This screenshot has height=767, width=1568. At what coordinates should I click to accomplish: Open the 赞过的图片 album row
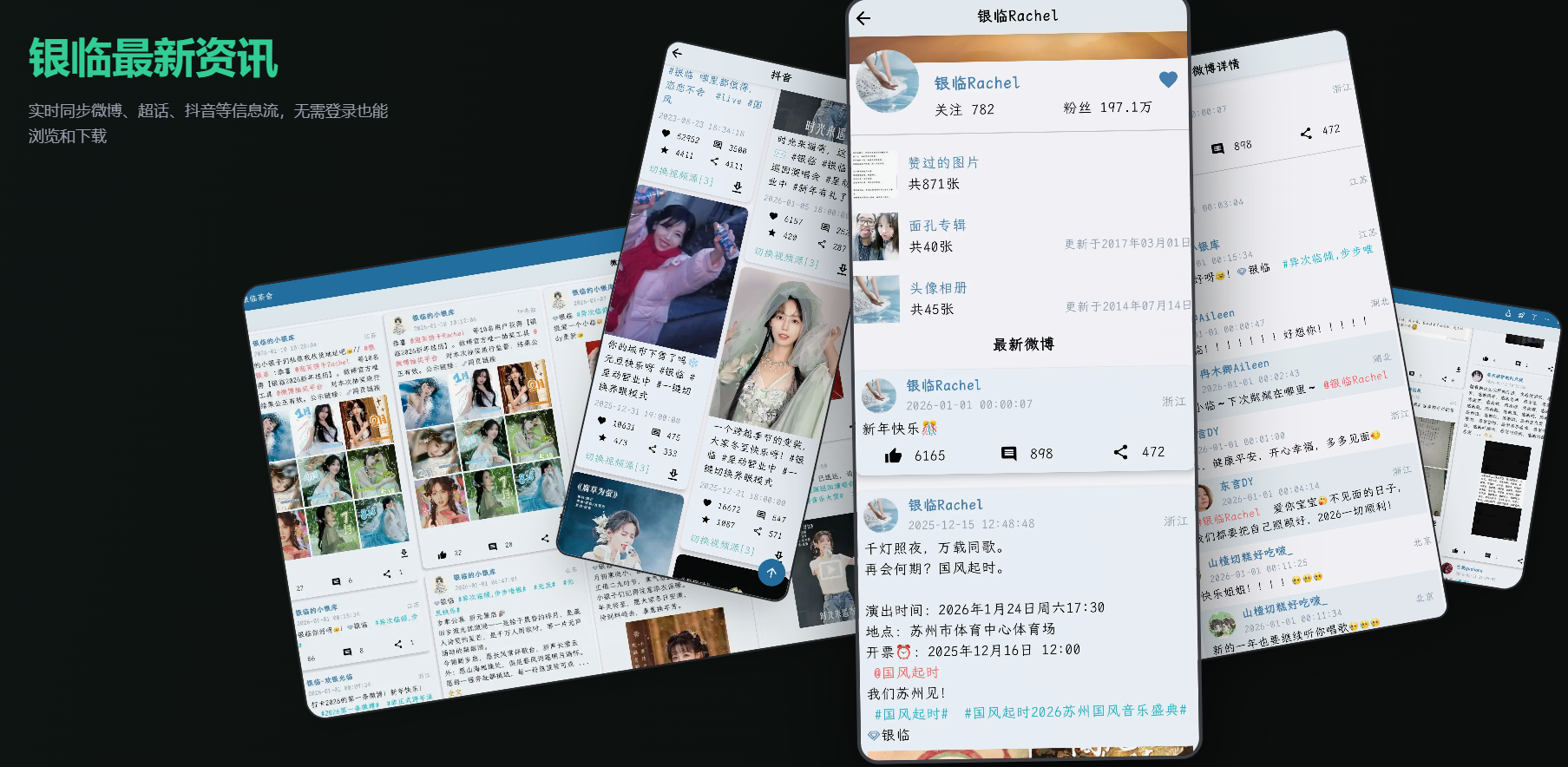coord(1021,173)
